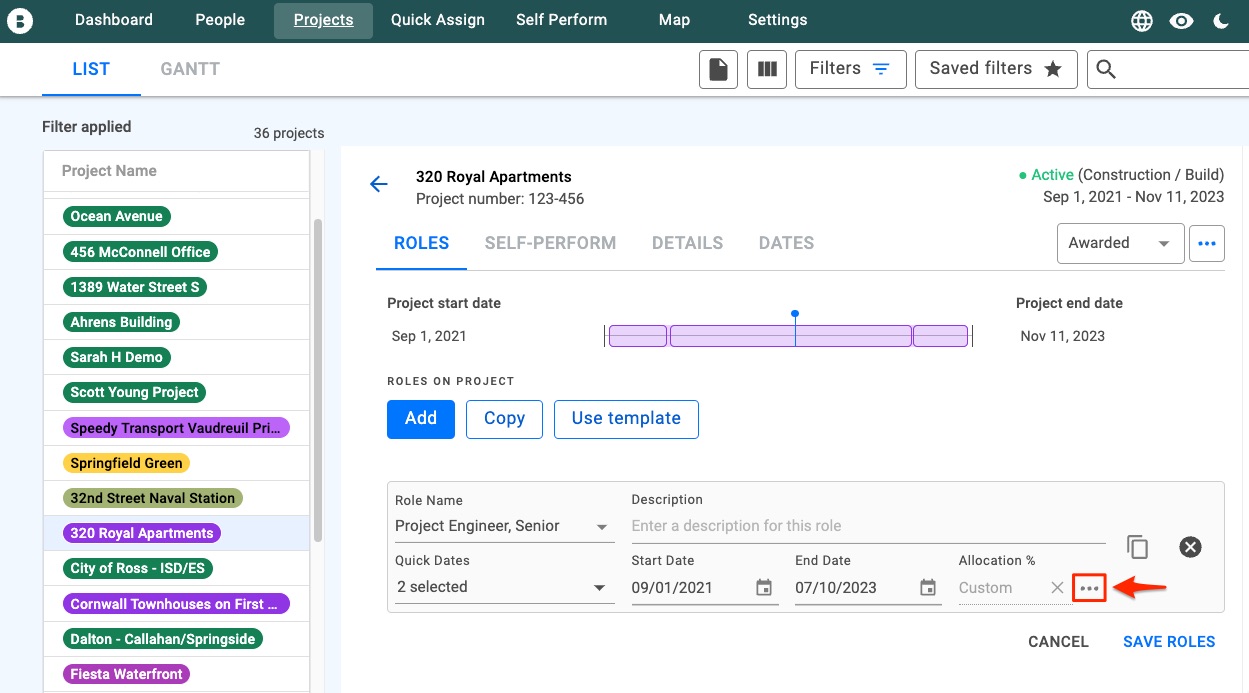Open the Projects menu

point(323,20)
